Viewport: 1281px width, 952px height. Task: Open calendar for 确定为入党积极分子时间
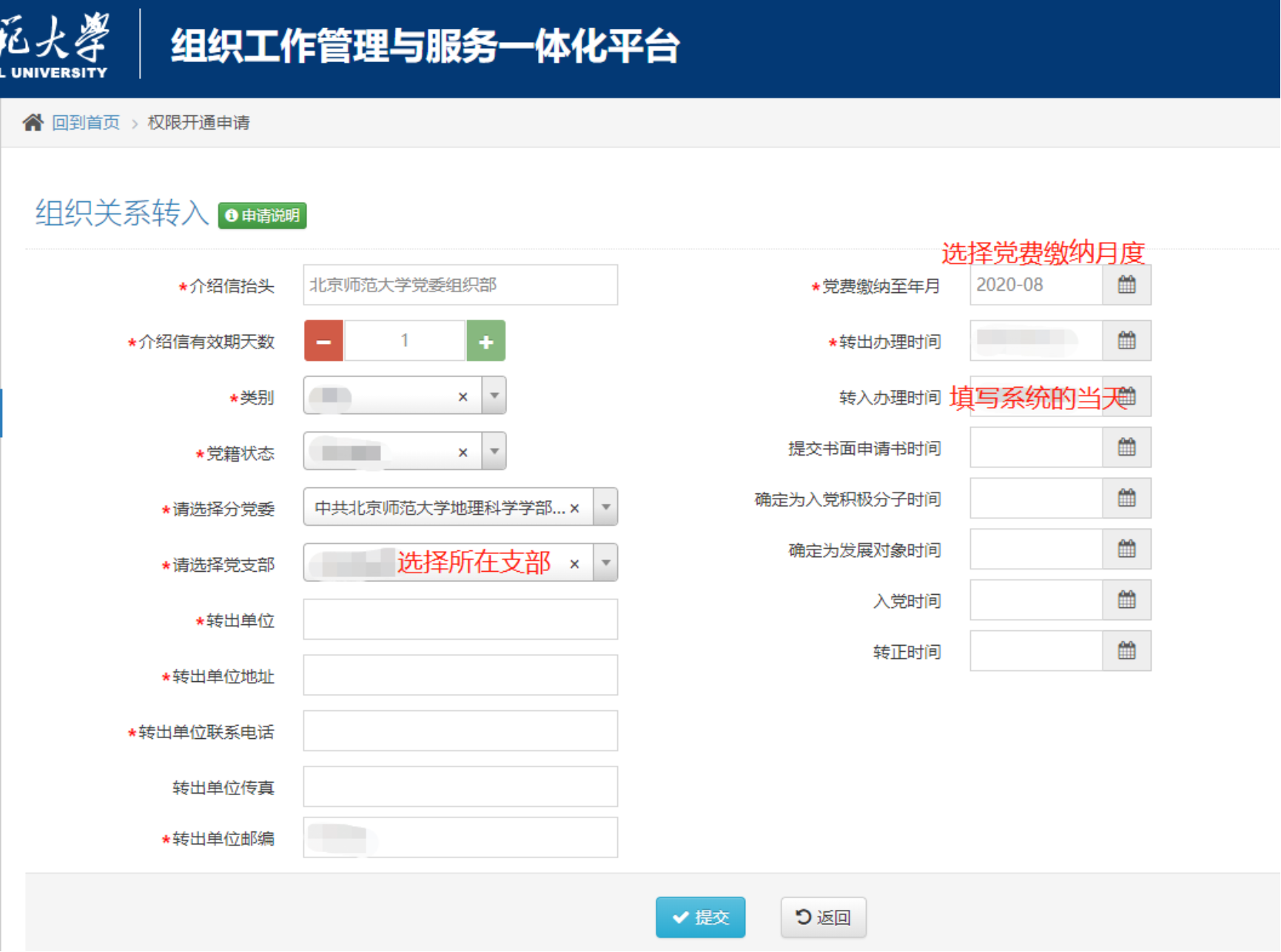point(1126,499)
